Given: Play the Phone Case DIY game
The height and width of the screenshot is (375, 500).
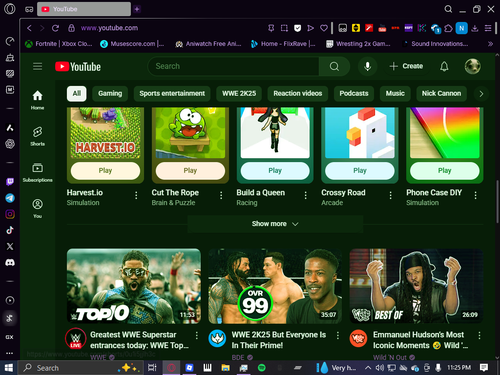Looking at the screenshot, I should [445, 171].
